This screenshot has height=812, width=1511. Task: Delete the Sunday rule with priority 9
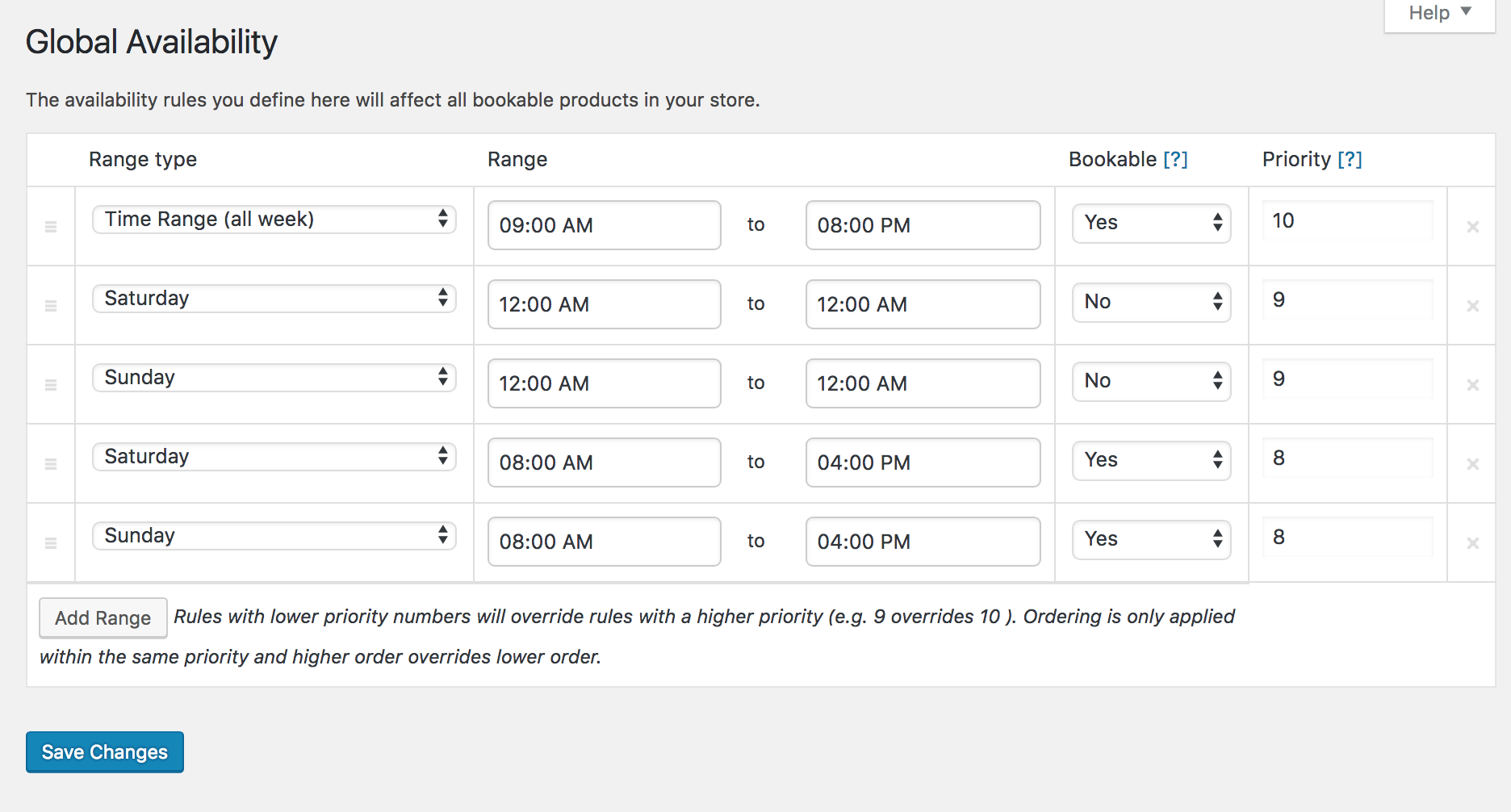point(1472,385)
